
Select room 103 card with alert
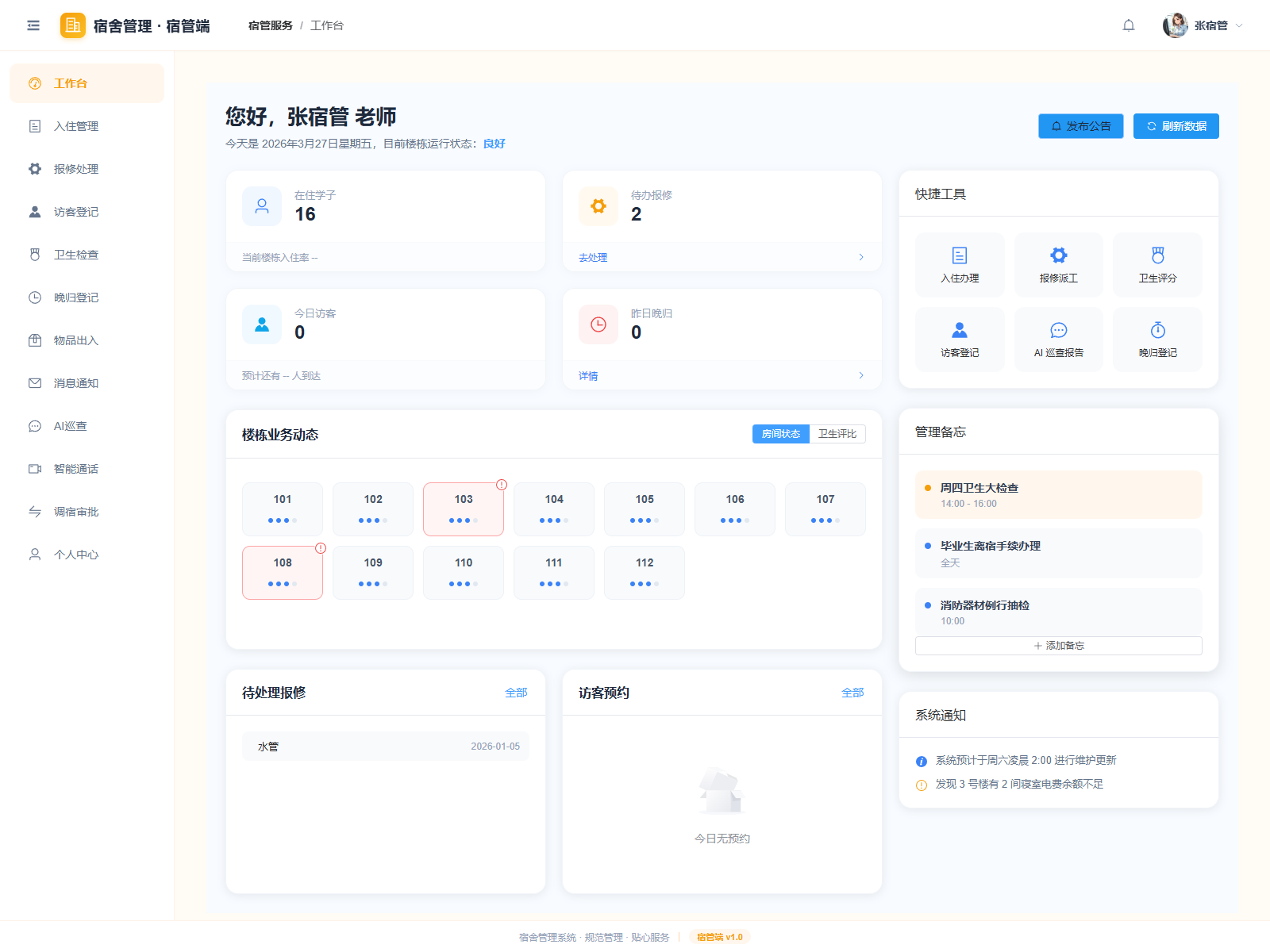[x=464, y=509]
